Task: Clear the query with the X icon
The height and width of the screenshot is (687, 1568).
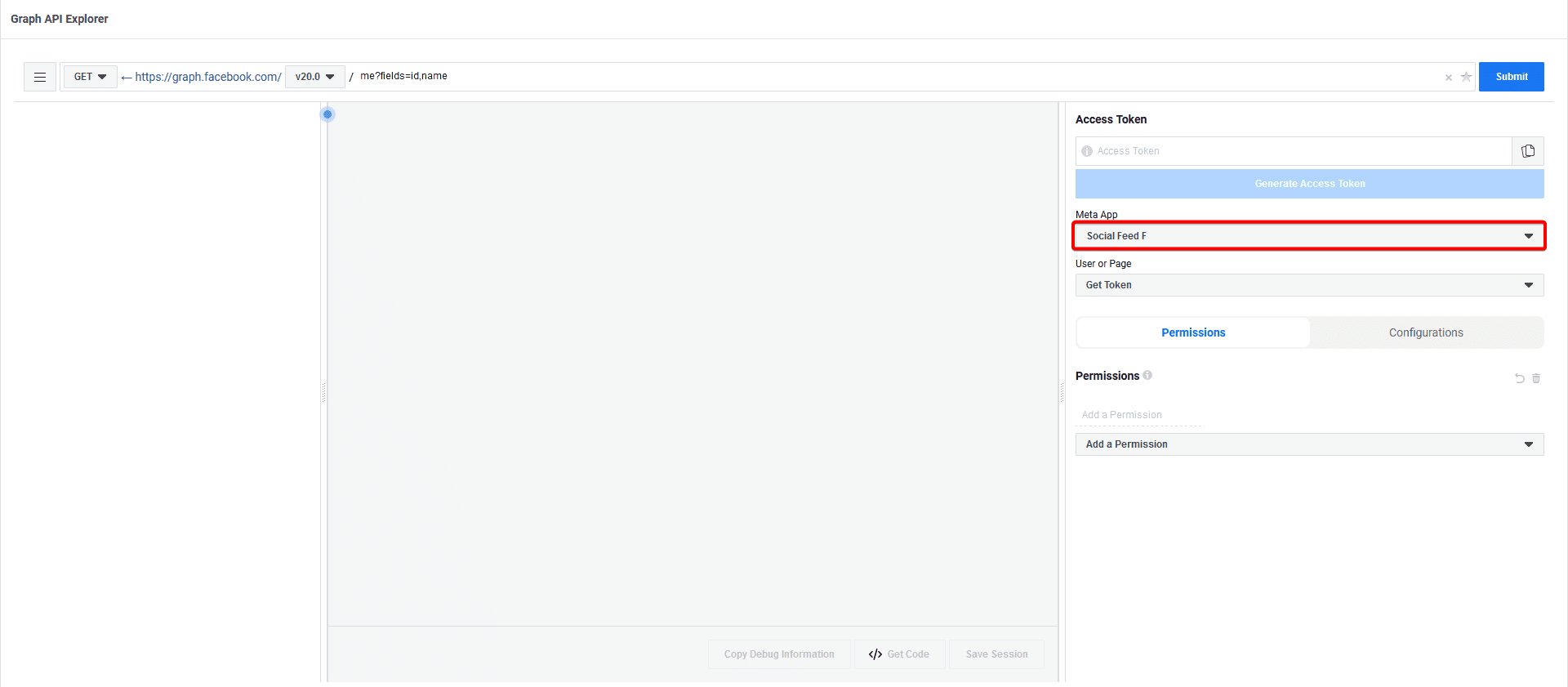Action: [x=1448, y=78]
